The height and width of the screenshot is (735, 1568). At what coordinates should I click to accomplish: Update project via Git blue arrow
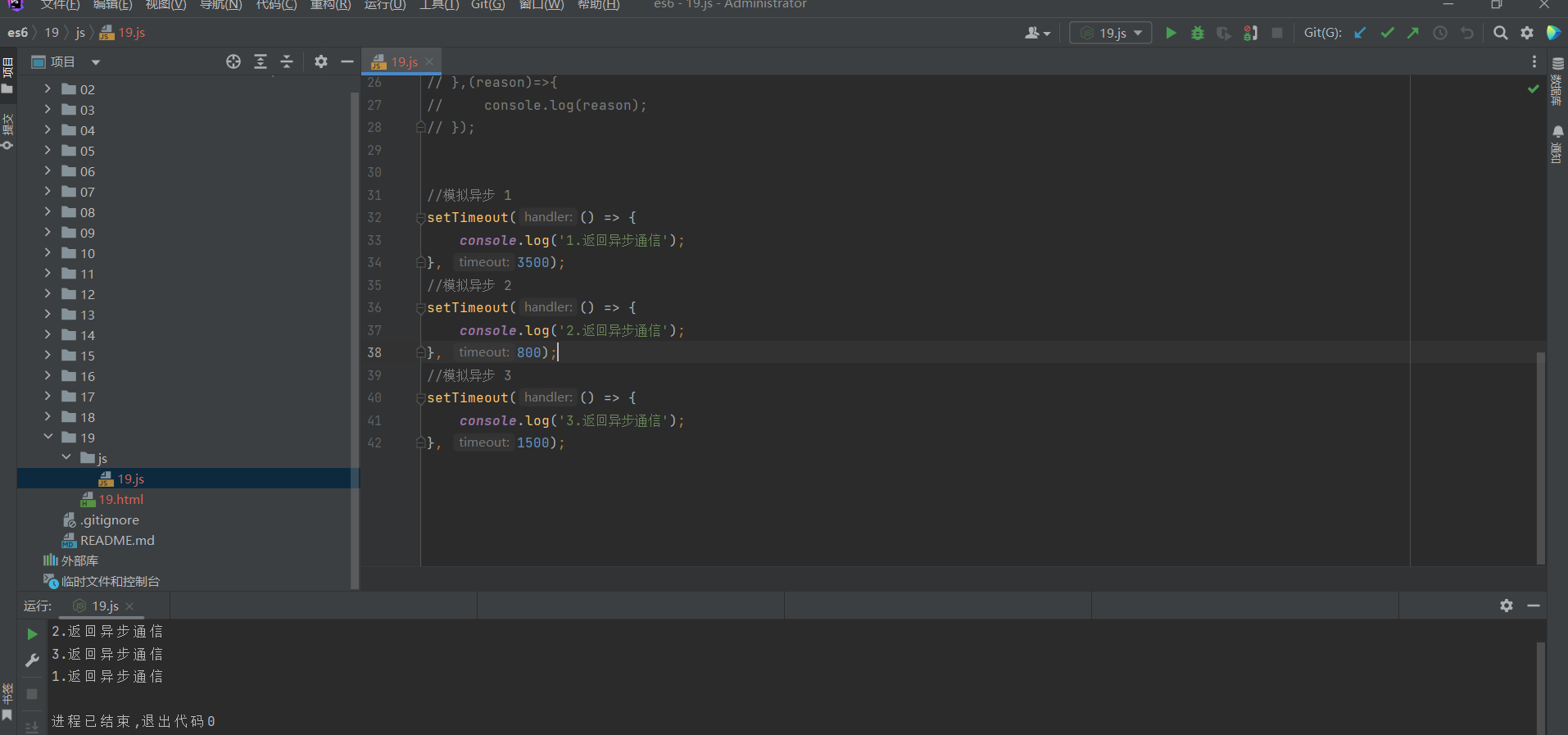[x=1360, y=33]
